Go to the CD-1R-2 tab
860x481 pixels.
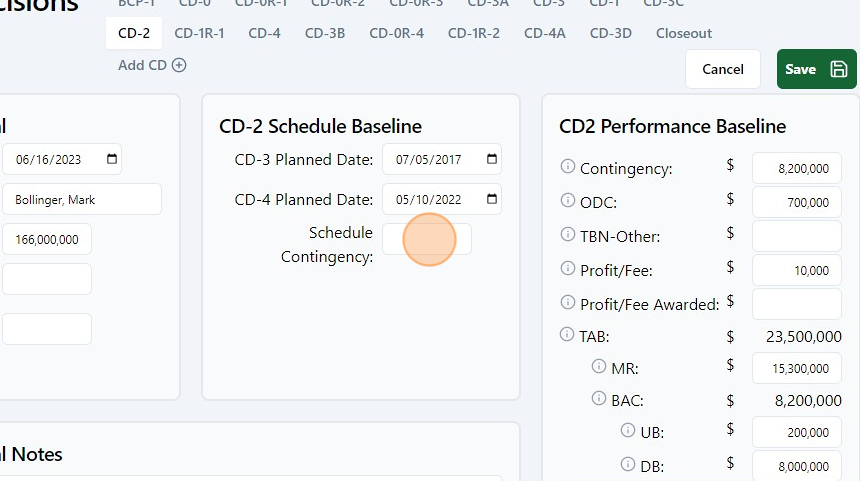(474, 33)
